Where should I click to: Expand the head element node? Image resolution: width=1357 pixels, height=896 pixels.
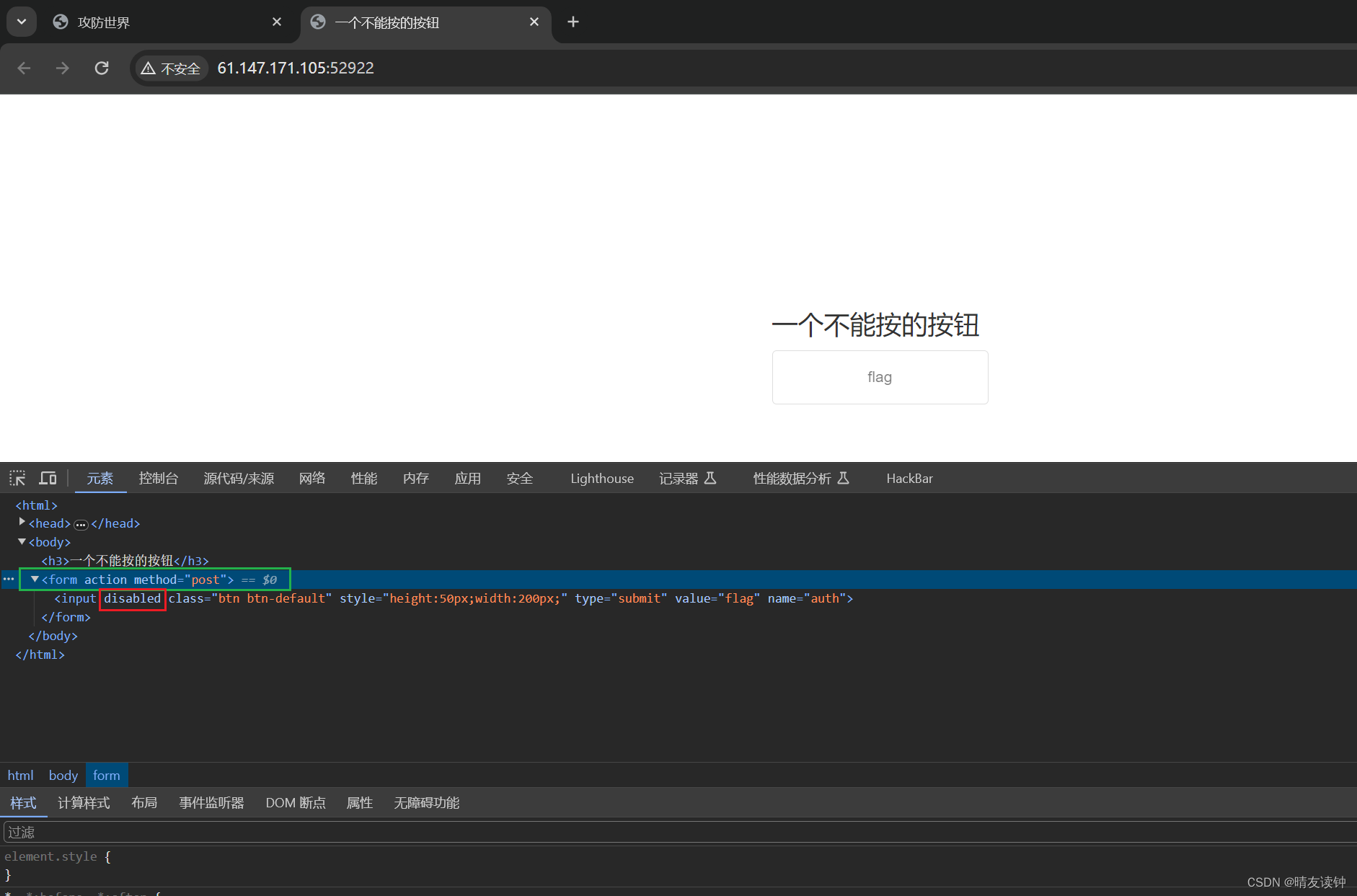(x=21, y=522)
